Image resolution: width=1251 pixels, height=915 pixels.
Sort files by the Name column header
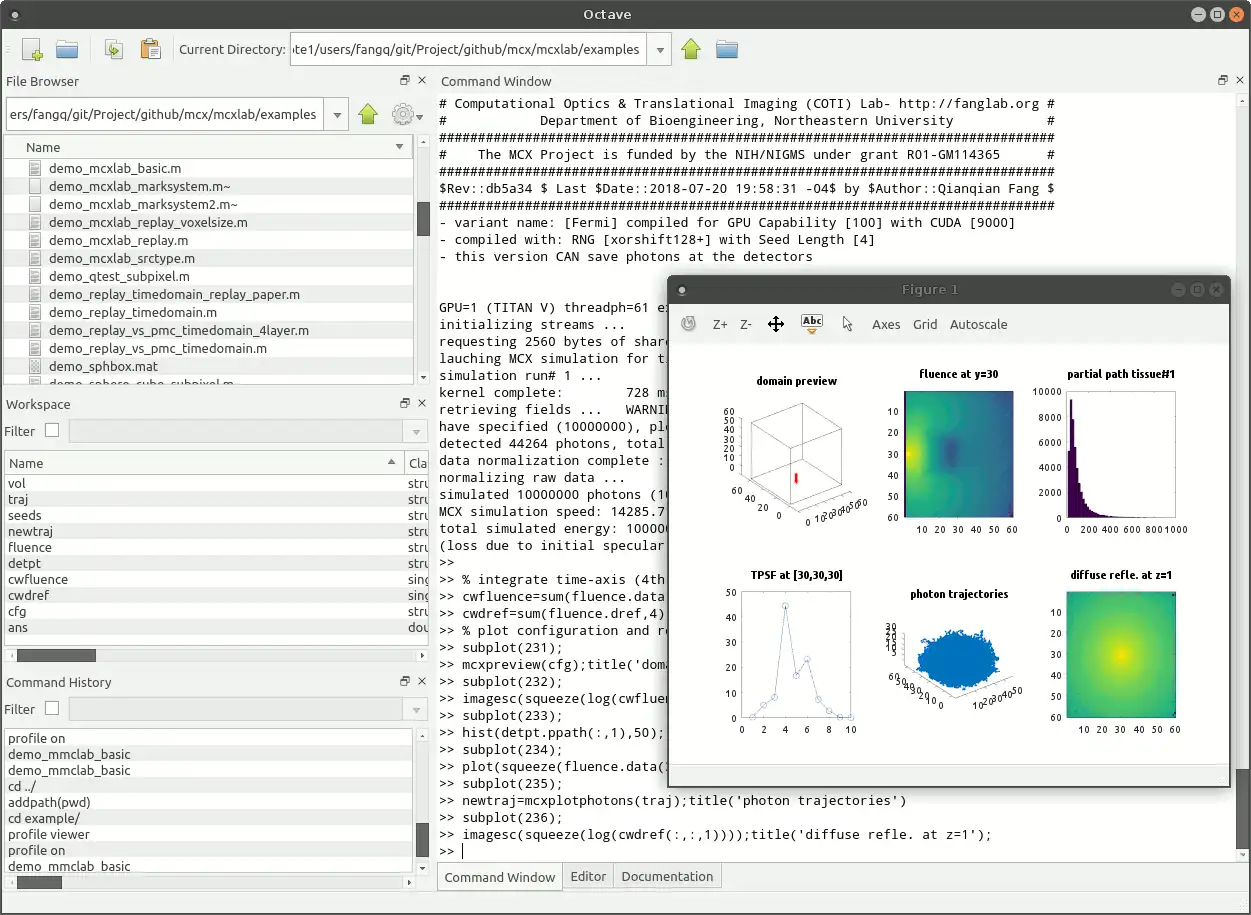point(208,147)
